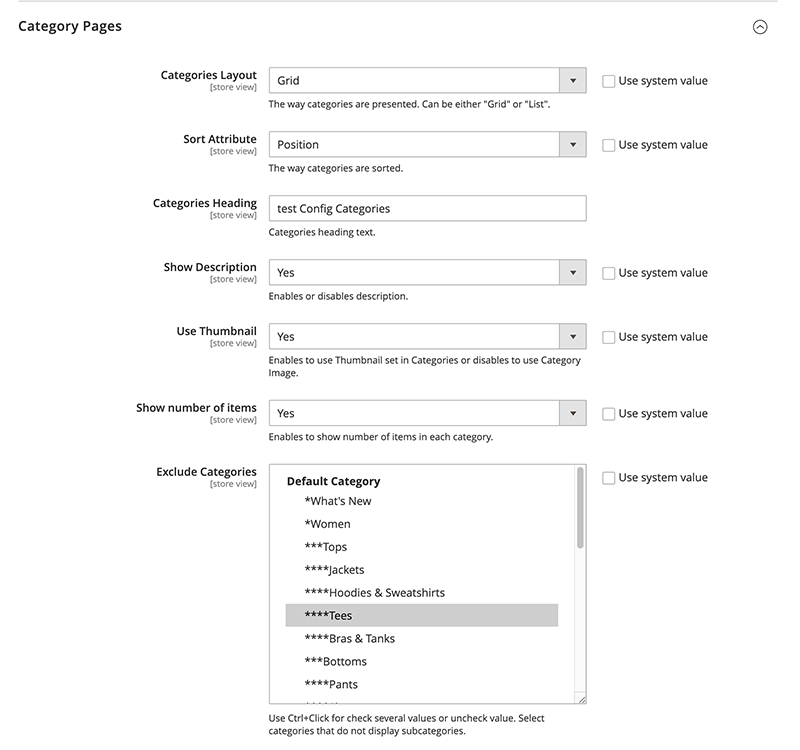The width and height of the screenshot is (800, 750).
Task: Choose Jackets in the Exclude Categories list
Action: 334,570
